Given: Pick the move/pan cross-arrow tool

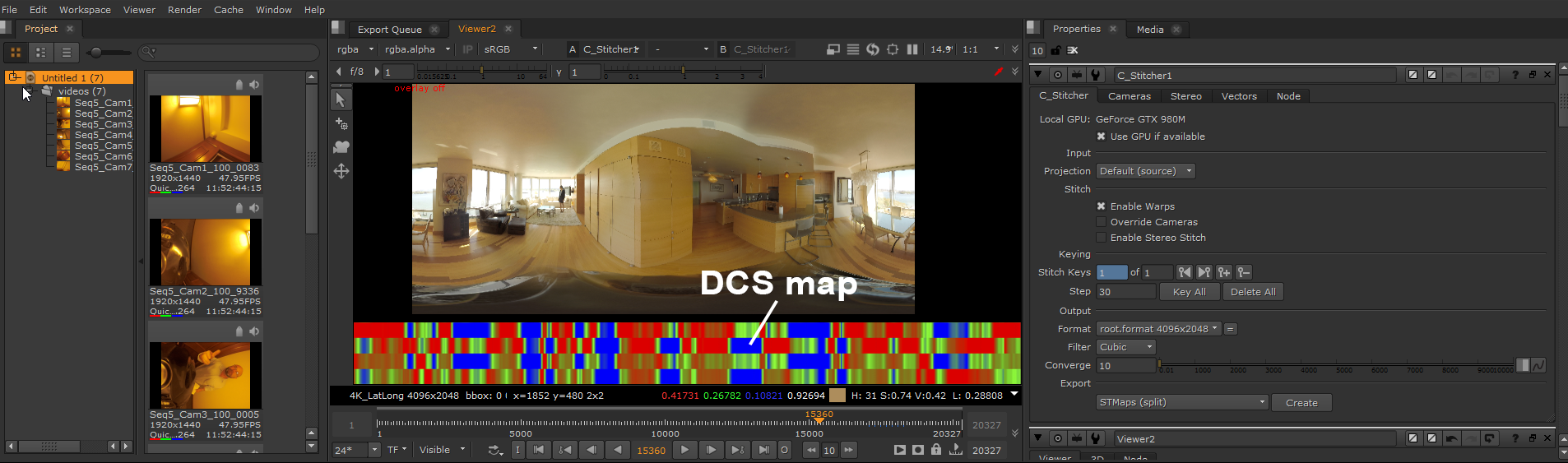Looking at the screenshot, I should [x=341, y=171].
